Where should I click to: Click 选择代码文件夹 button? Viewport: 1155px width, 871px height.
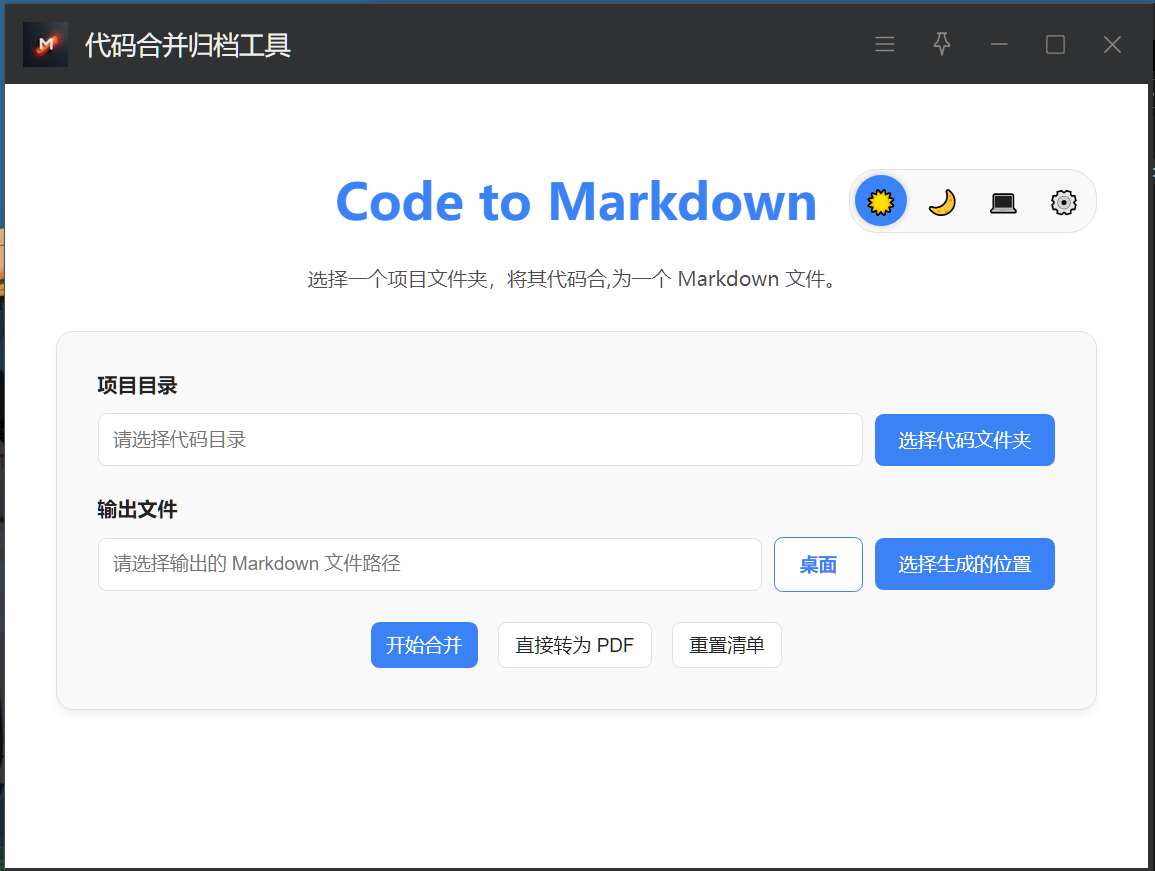click(964, 440)
